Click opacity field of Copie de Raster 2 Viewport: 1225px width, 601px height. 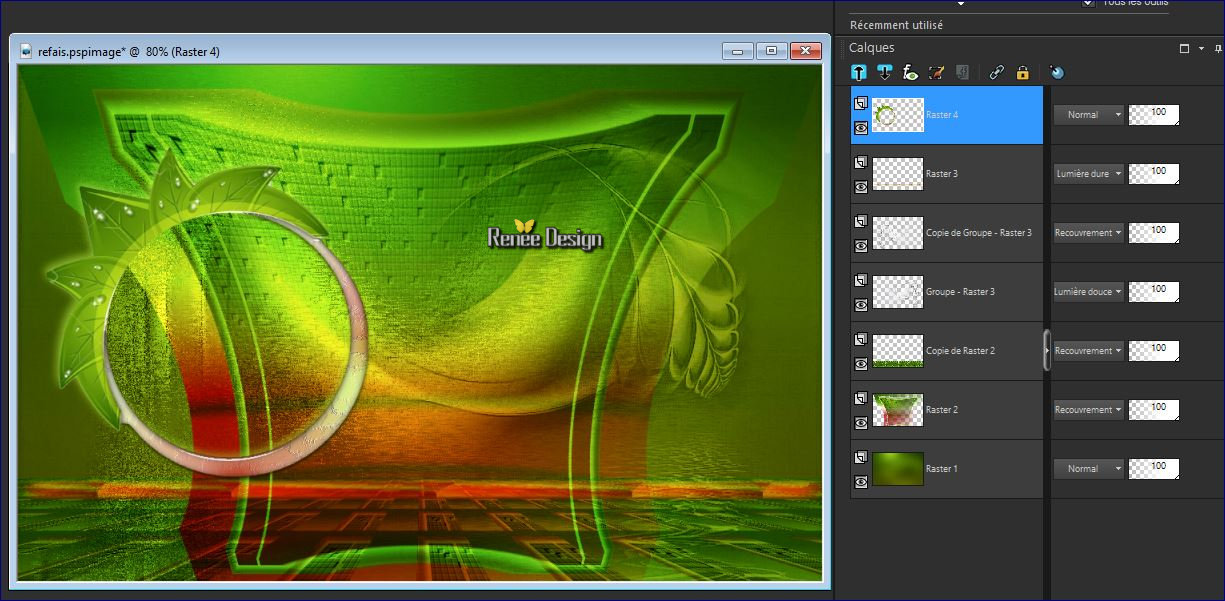tap(1154, 351)
